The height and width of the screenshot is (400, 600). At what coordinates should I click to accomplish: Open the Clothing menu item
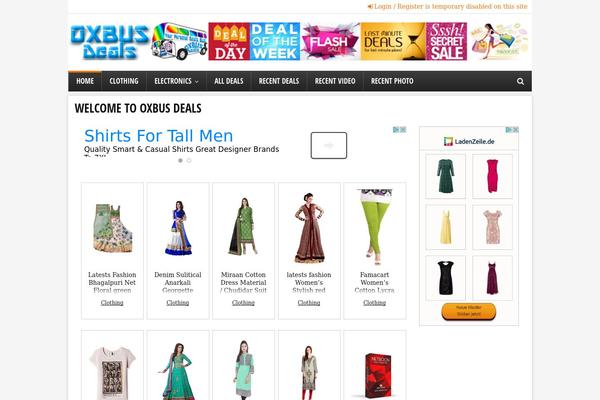tap(124, 81)
